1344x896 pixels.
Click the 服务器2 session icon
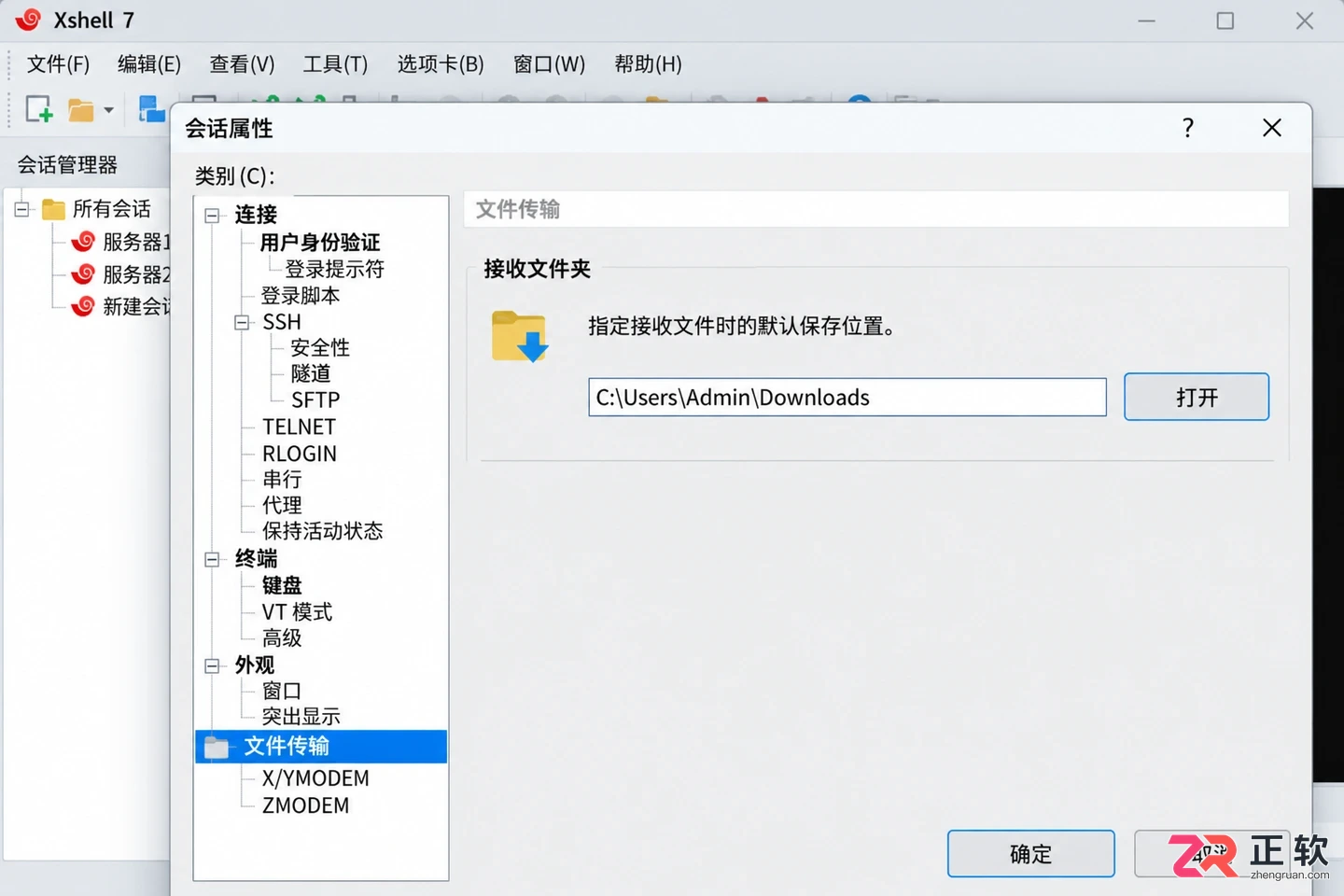(x=83, y=273)
